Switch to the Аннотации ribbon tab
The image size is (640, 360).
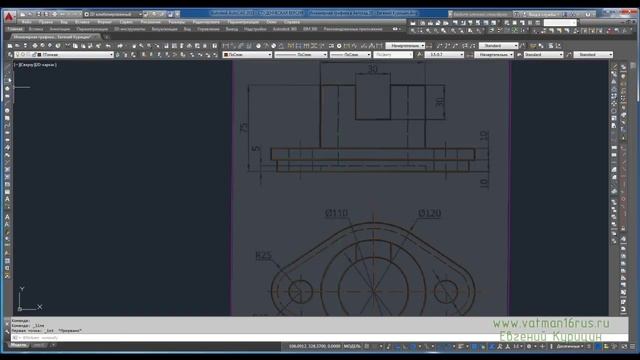[60, 29]
